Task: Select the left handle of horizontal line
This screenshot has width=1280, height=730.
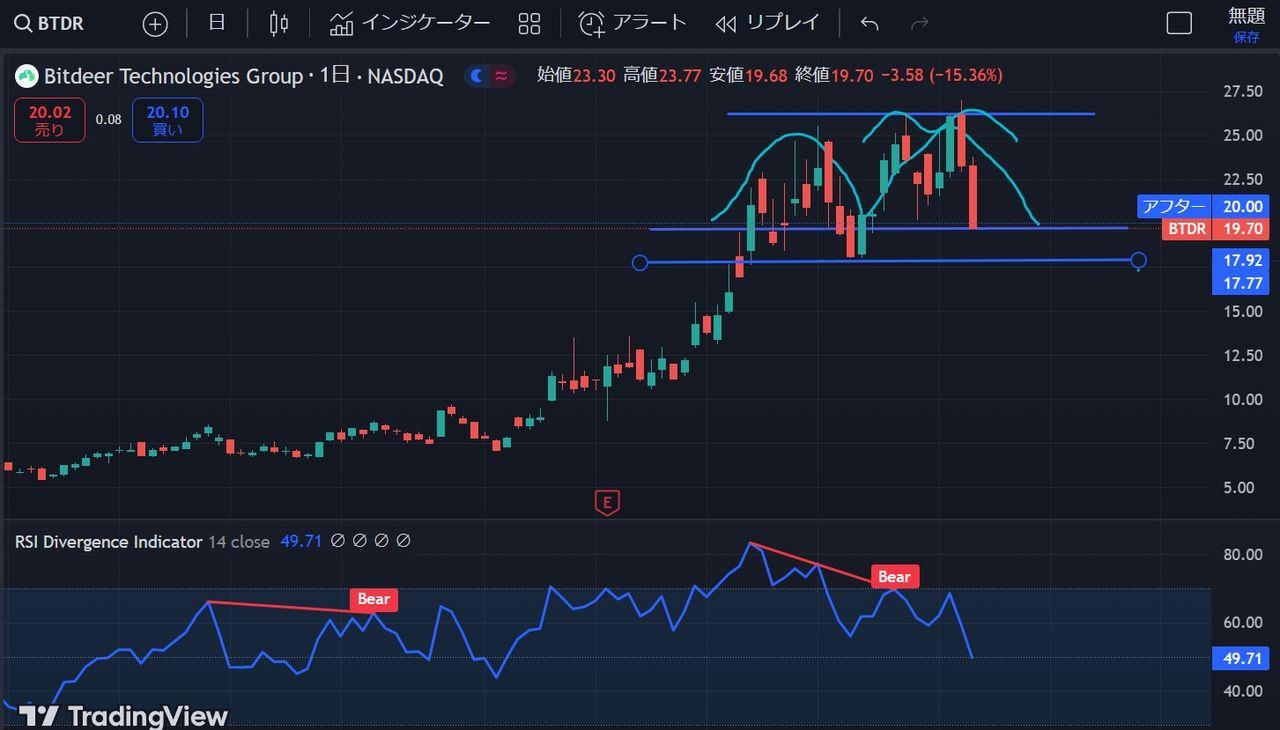Action: (641, 263)
